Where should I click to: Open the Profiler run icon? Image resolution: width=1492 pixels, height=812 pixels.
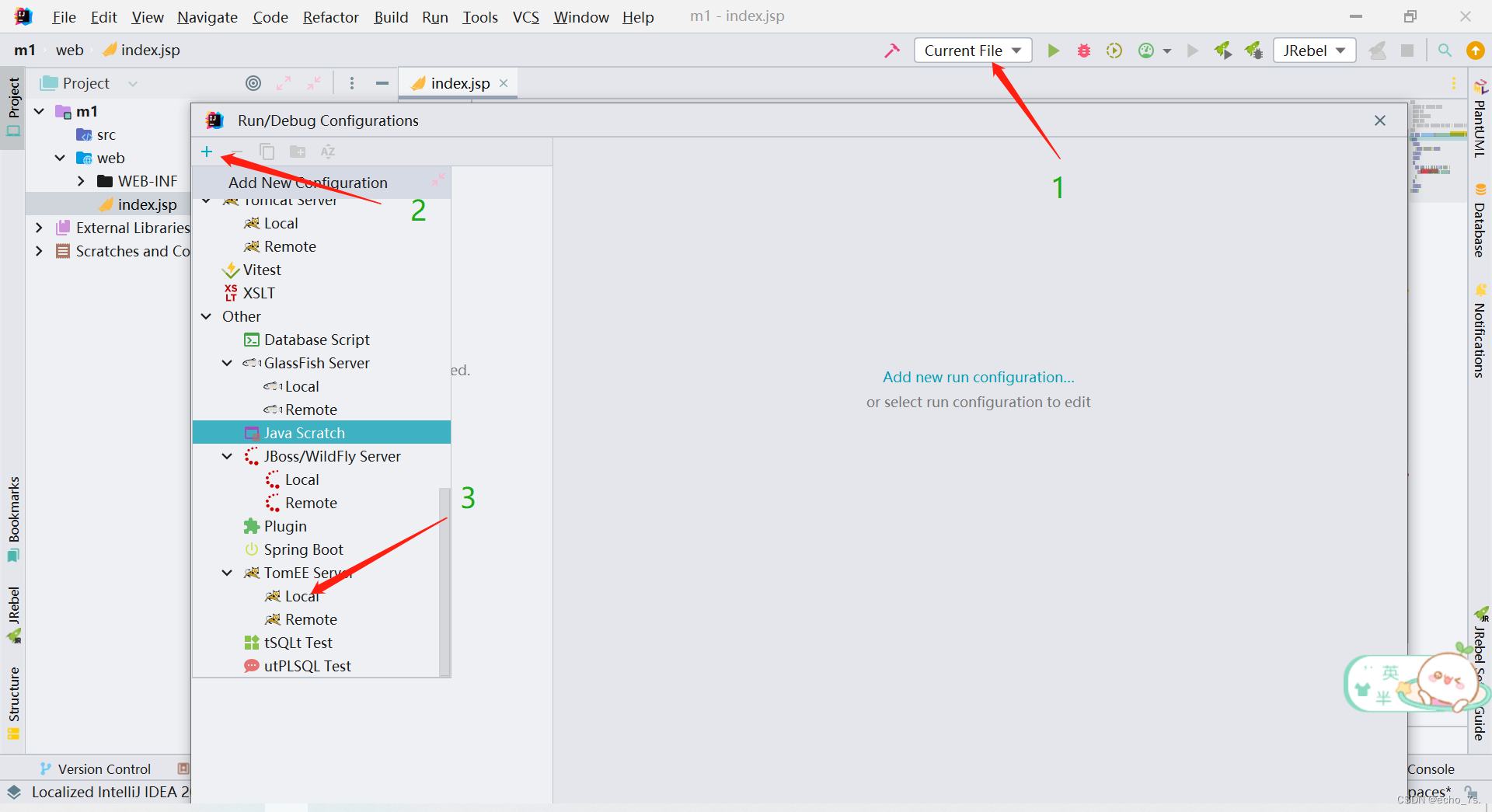pyautogui.click(x=1146, y=51)
